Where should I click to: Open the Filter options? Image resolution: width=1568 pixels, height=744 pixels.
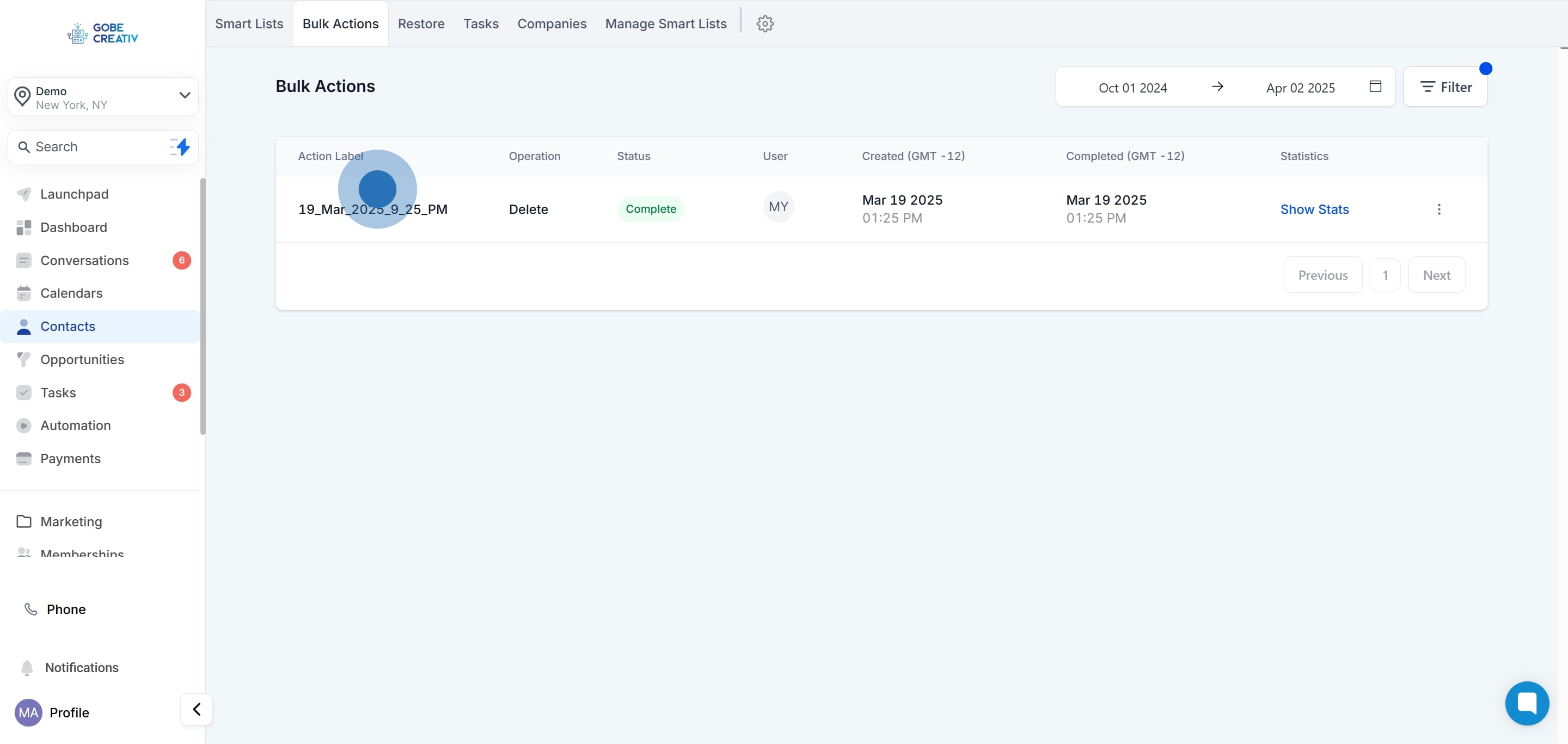pos(1445,87)
